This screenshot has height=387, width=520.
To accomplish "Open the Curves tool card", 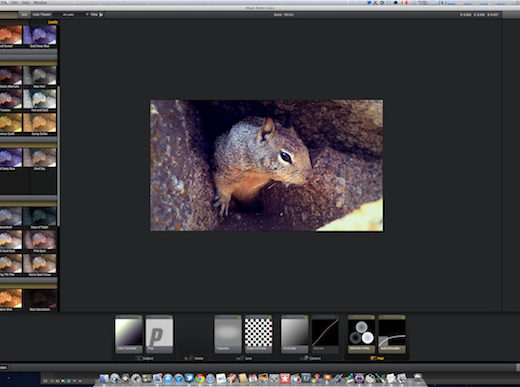I will click(325, 334).
